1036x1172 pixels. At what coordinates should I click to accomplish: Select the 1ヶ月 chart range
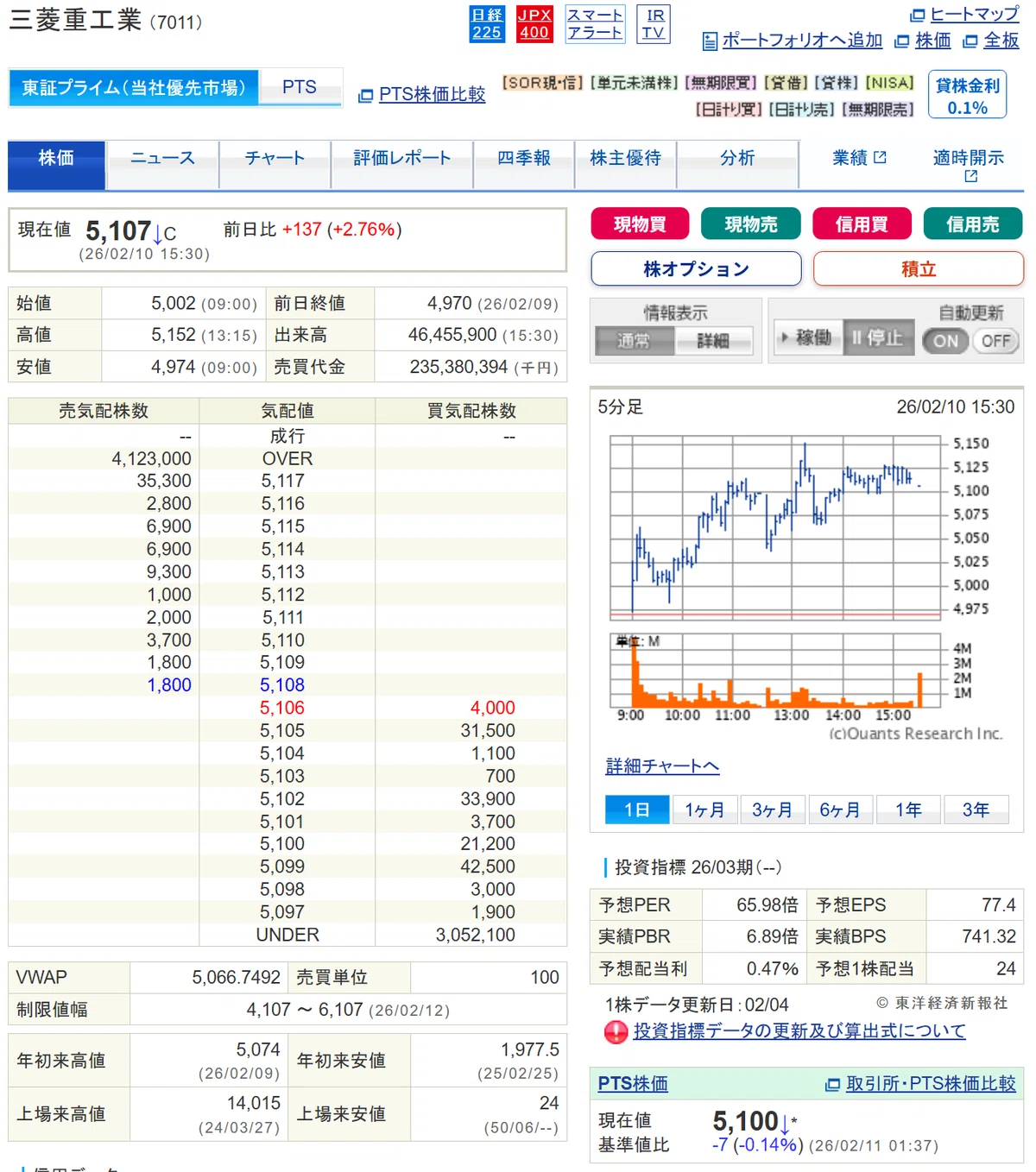pos(704,810)
